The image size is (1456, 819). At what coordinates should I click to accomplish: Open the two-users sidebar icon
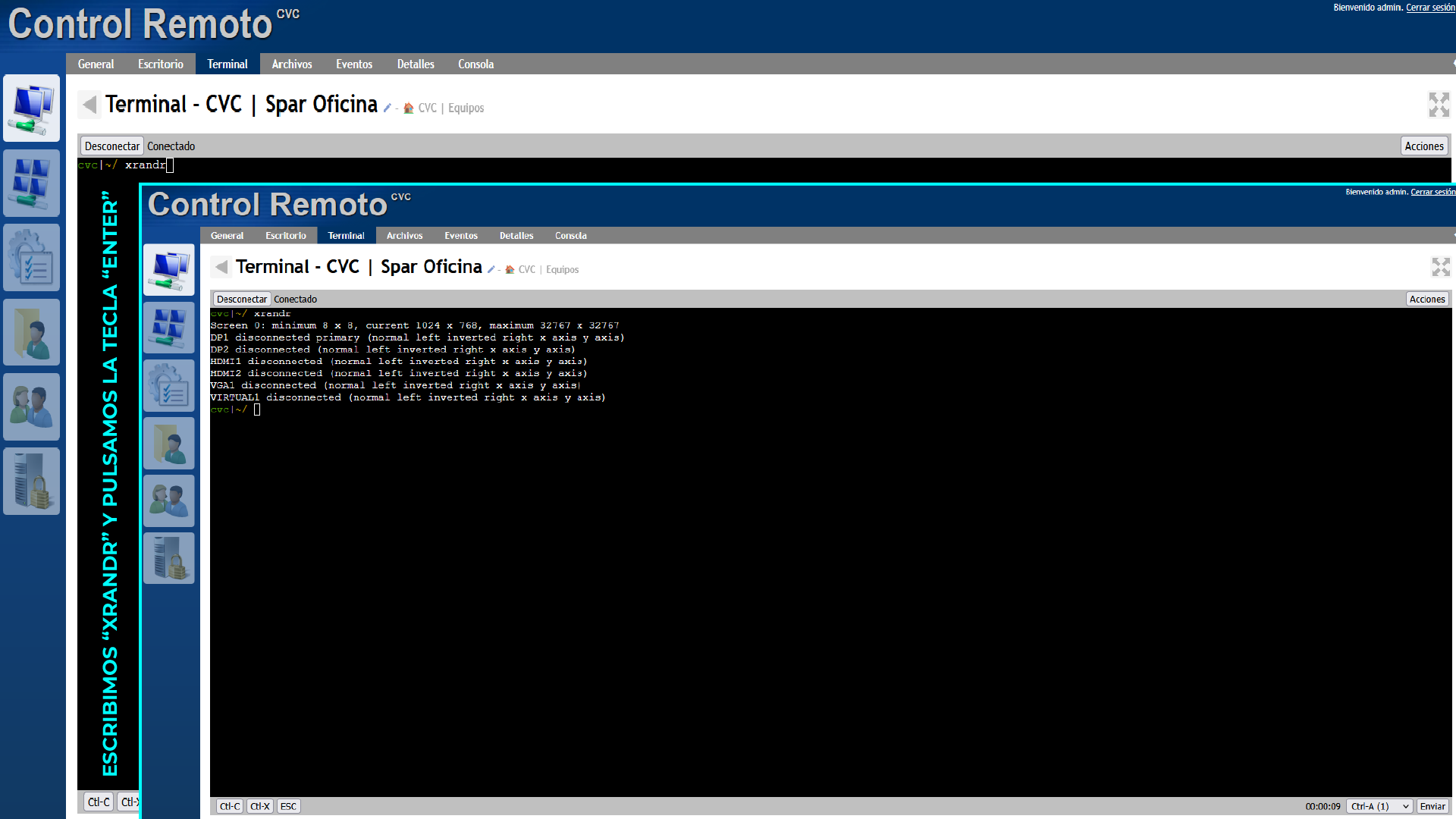point(31,406)
